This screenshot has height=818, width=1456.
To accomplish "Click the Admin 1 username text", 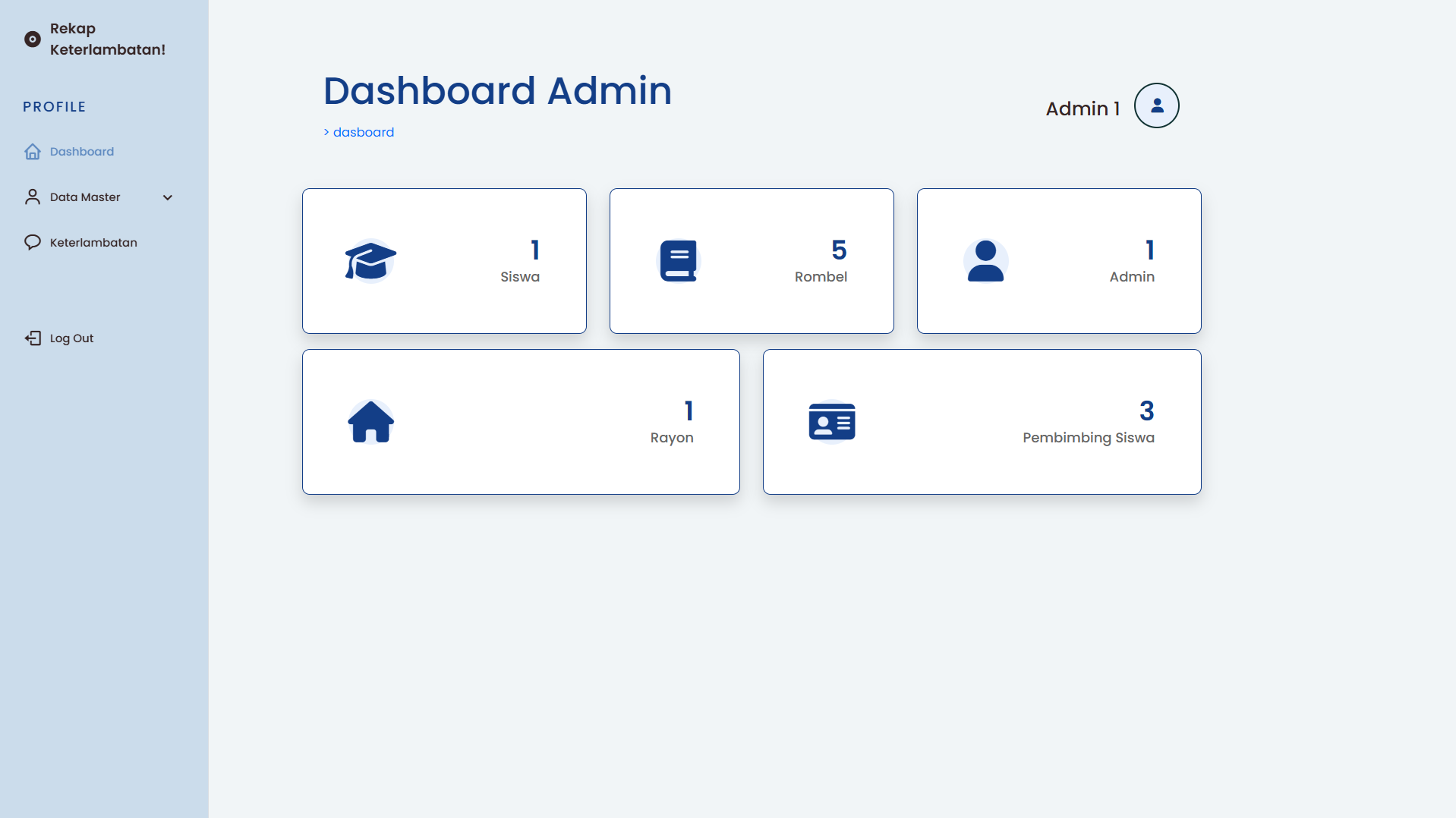I will [1083, 109].
